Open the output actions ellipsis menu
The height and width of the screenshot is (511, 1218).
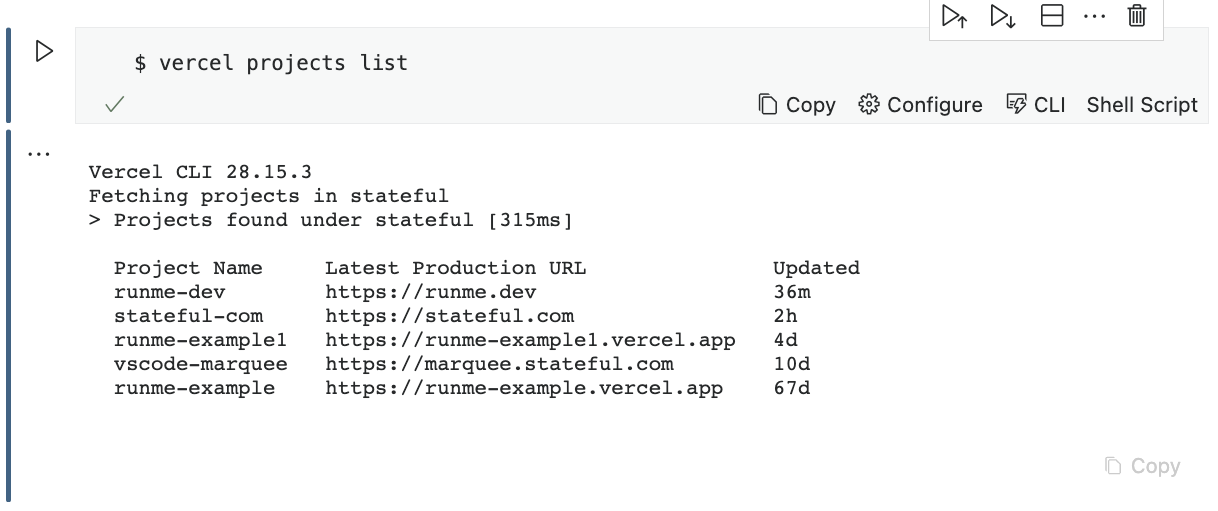pyautogui.click(x=40, y=155)
